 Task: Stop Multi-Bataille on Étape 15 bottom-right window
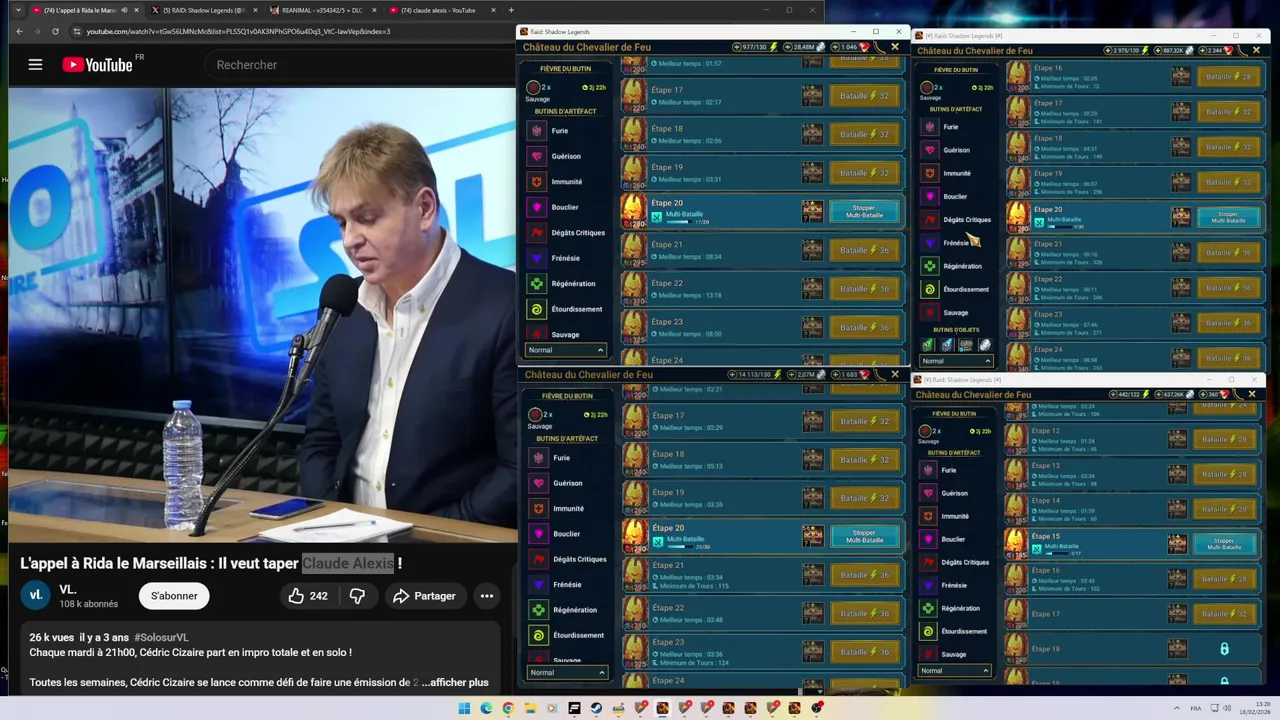pyautogui.click(x=1224, y=544)
